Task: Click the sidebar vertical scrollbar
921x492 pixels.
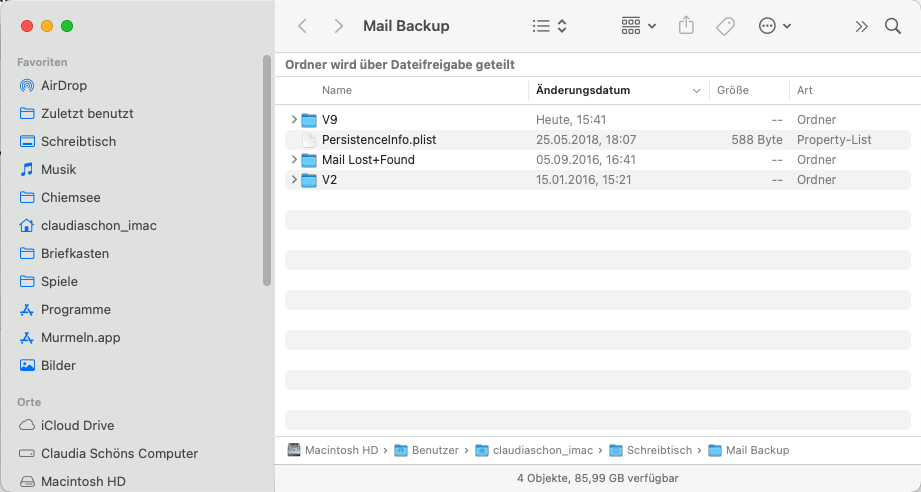Action: pyautogui.click(x=267, y=170)
